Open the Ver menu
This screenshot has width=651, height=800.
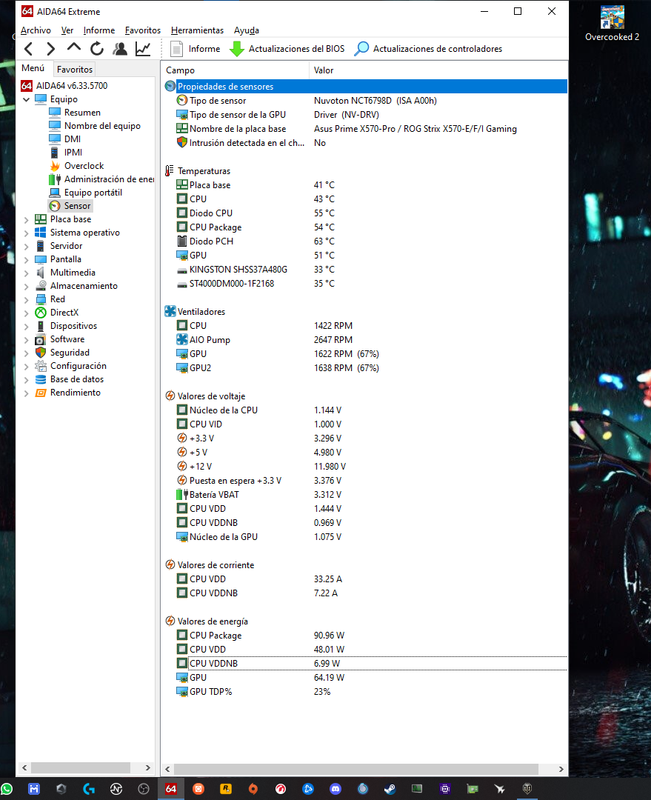point(67,31)
